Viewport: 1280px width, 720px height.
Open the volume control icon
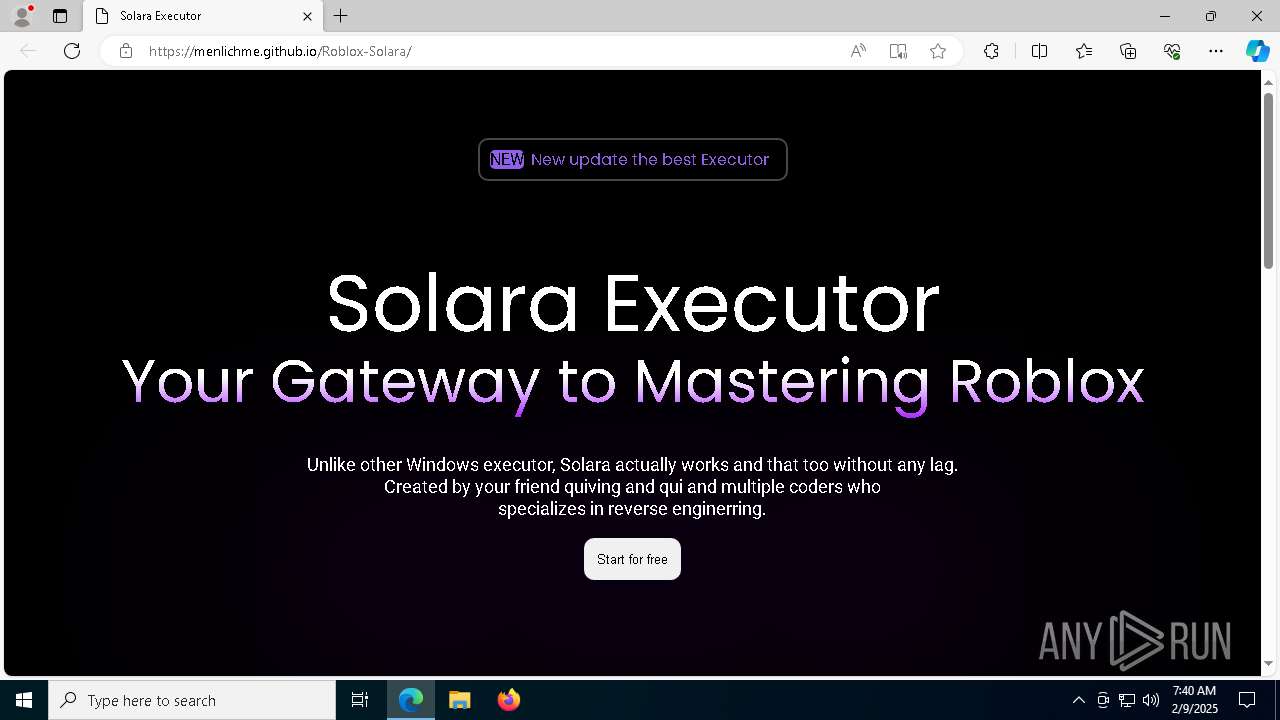point(1151,700)
